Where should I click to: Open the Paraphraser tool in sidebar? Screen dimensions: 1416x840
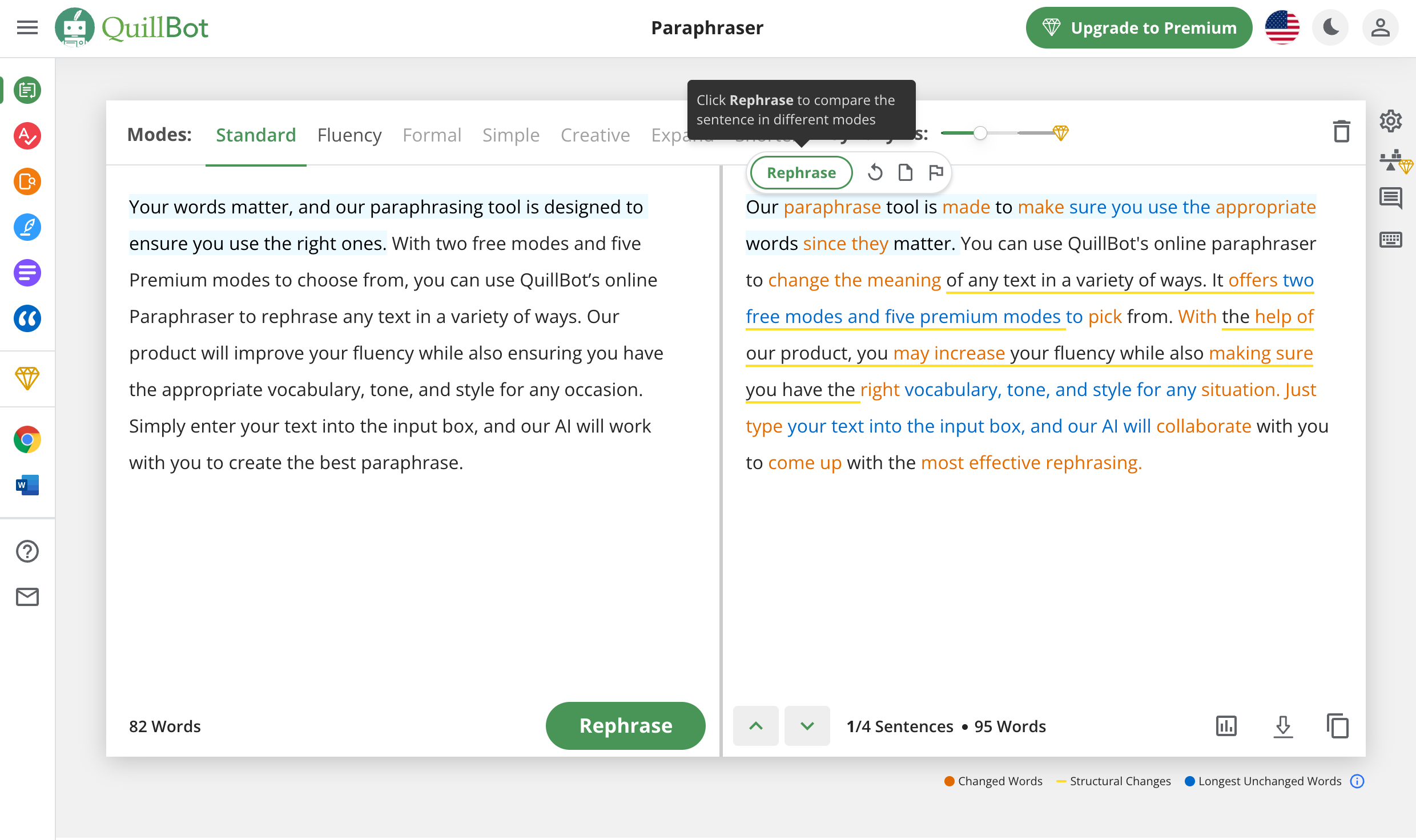click(x=27, y=90)
